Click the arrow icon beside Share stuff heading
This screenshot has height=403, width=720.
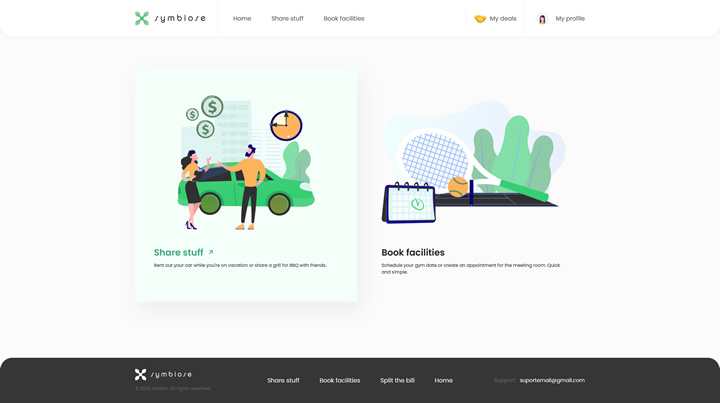211,253
